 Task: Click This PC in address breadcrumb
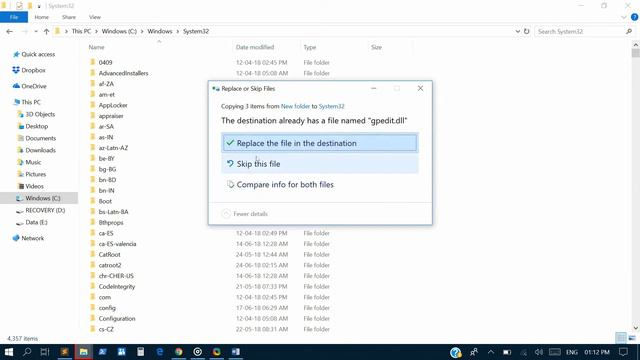pos(81,31)
